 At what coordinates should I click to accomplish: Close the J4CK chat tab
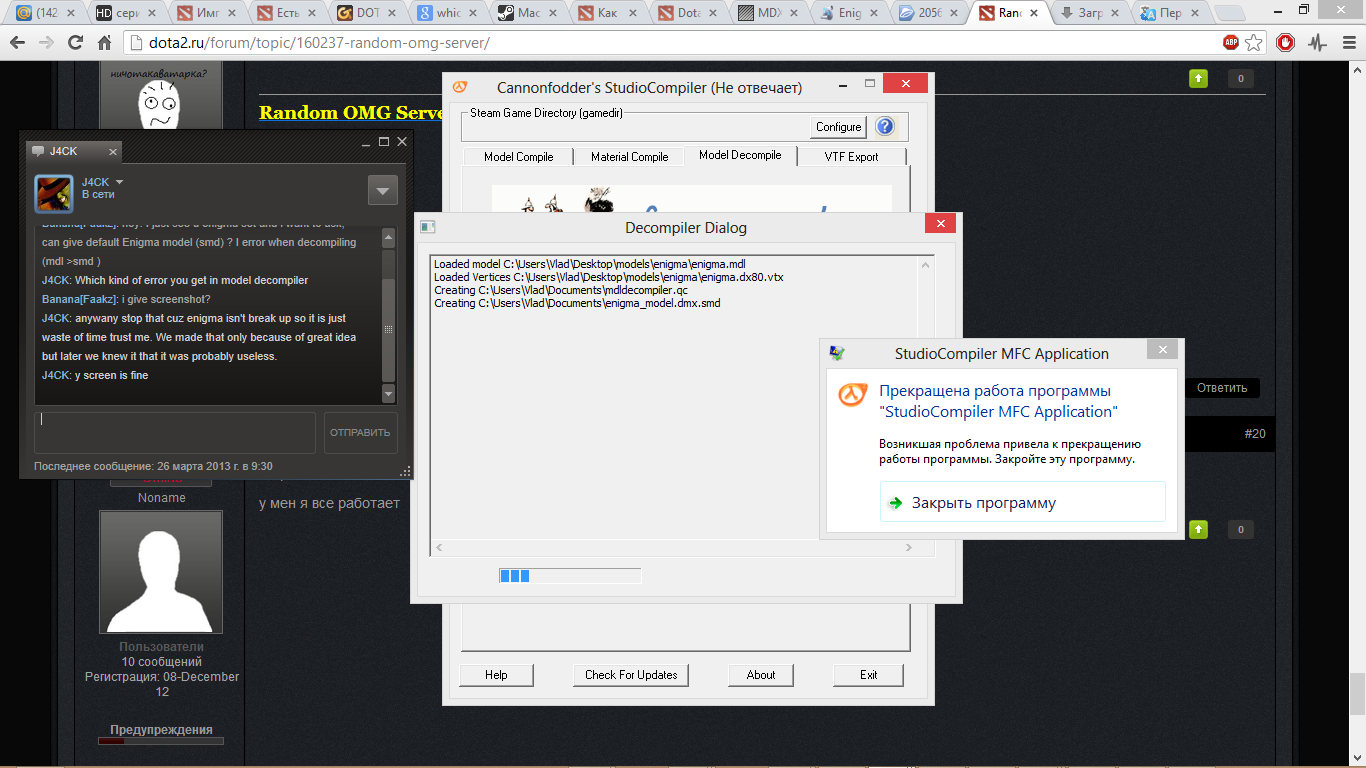113,152
